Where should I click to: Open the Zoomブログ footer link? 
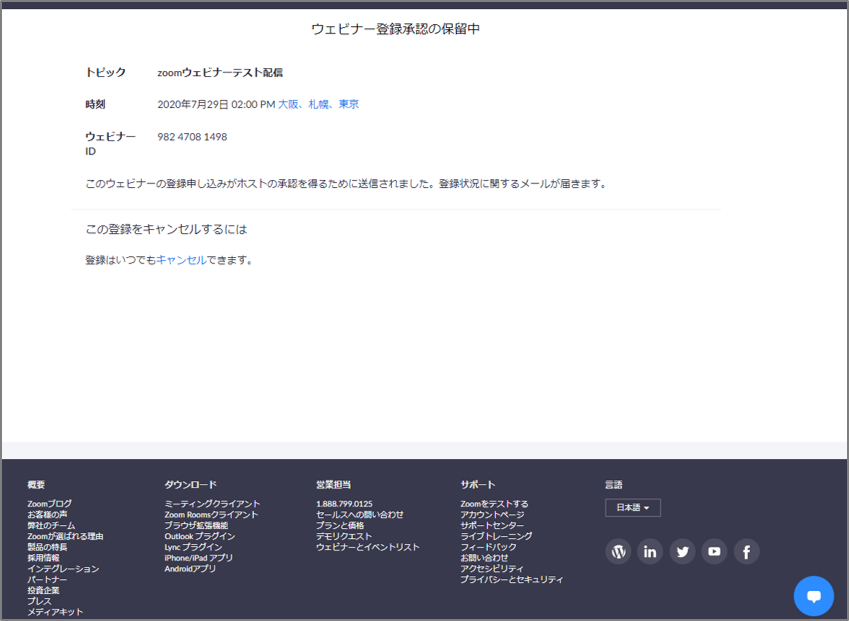click(49, 504)
